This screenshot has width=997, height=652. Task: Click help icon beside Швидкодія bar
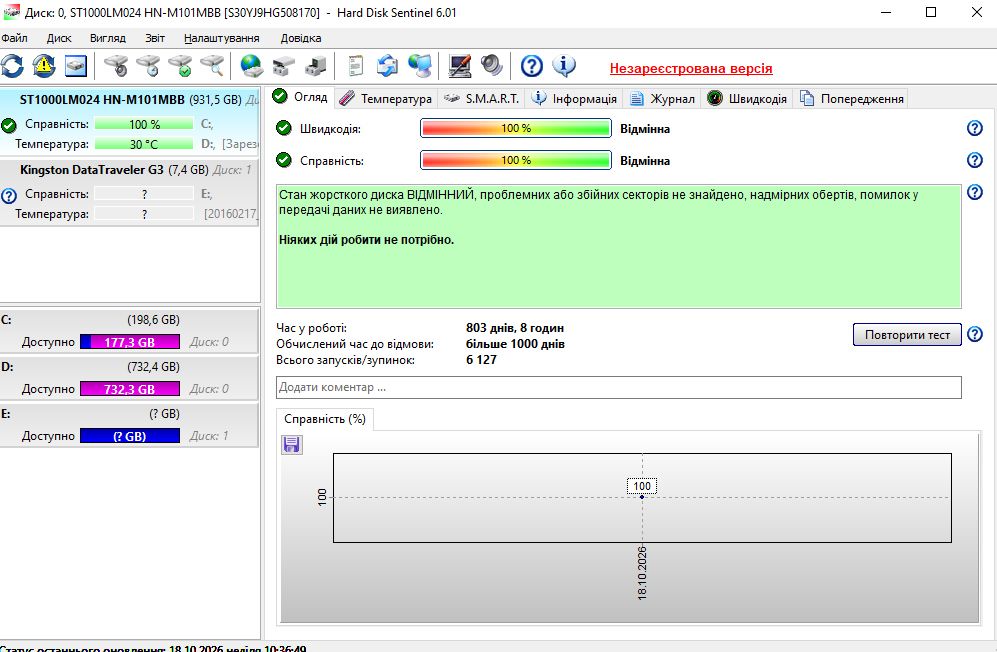pyautogui.click(x=975, y=128)
